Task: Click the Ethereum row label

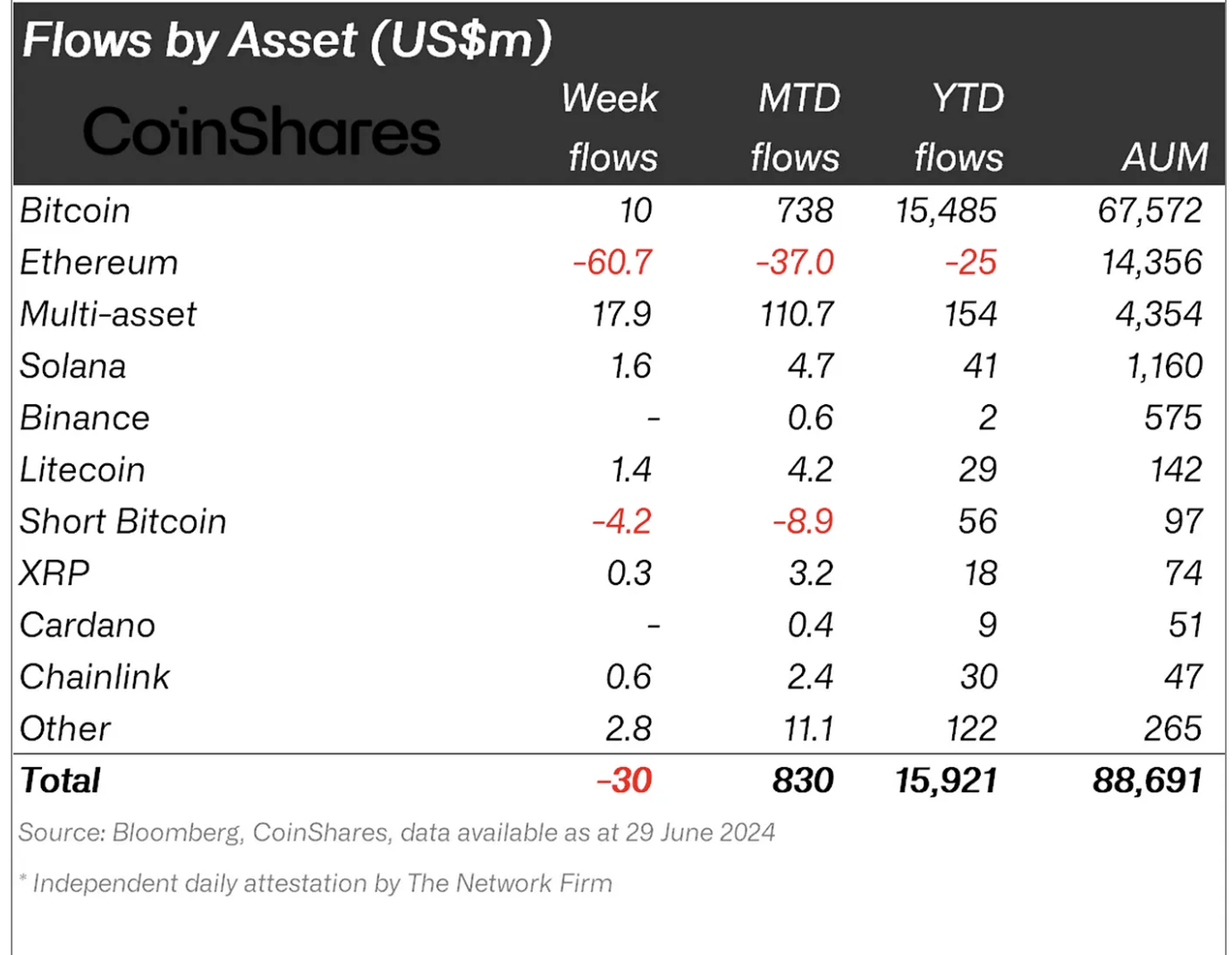Action: (x=99, y=263)
